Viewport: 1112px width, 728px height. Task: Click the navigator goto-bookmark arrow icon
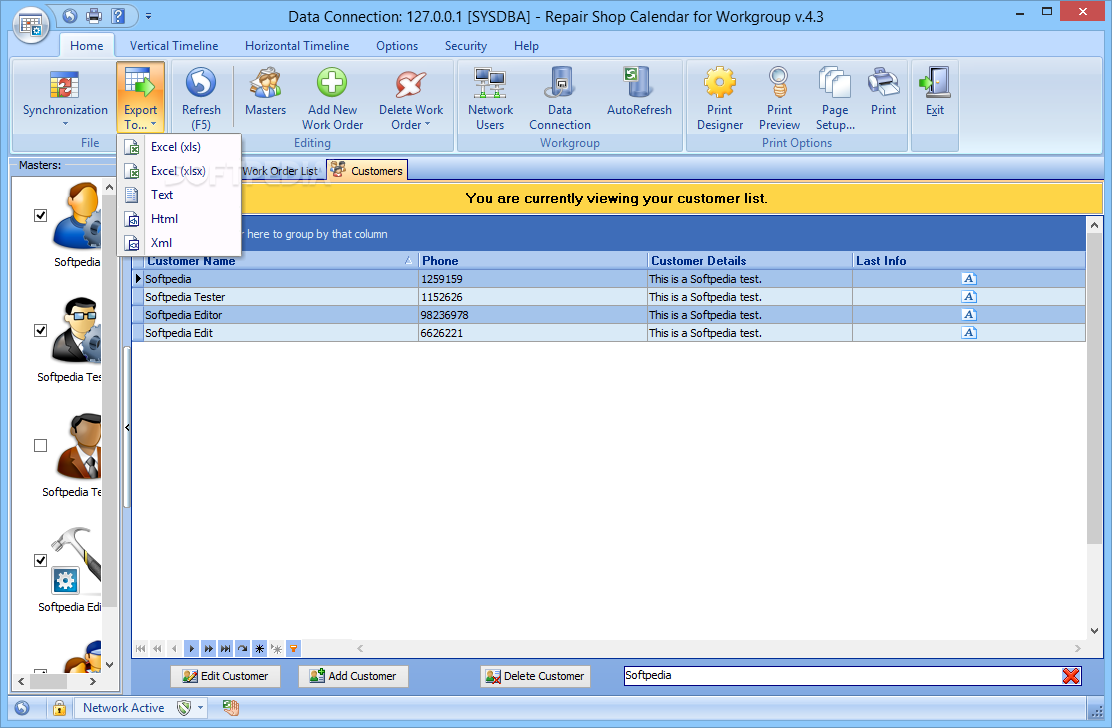tap(277, 649)
